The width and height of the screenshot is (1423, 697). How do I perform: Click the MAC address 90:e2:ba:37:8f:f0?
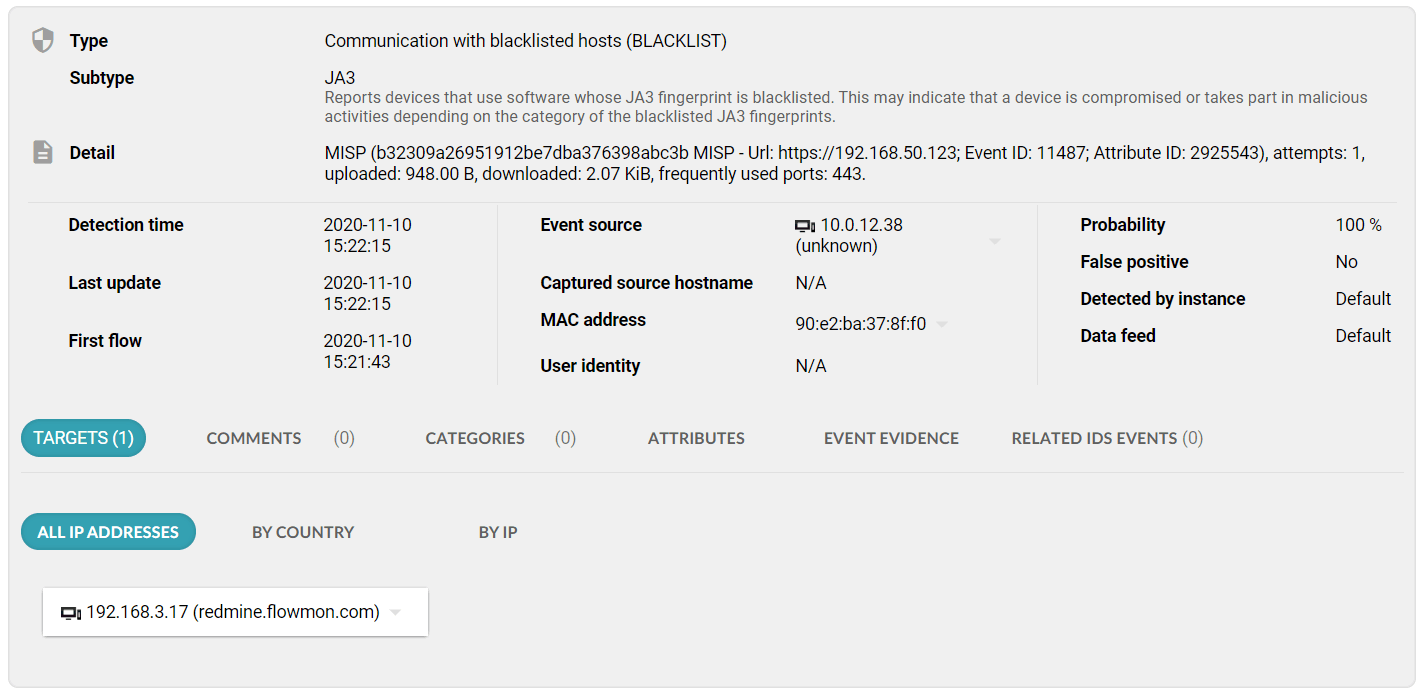pyautogui.click(x=860, y=324)
